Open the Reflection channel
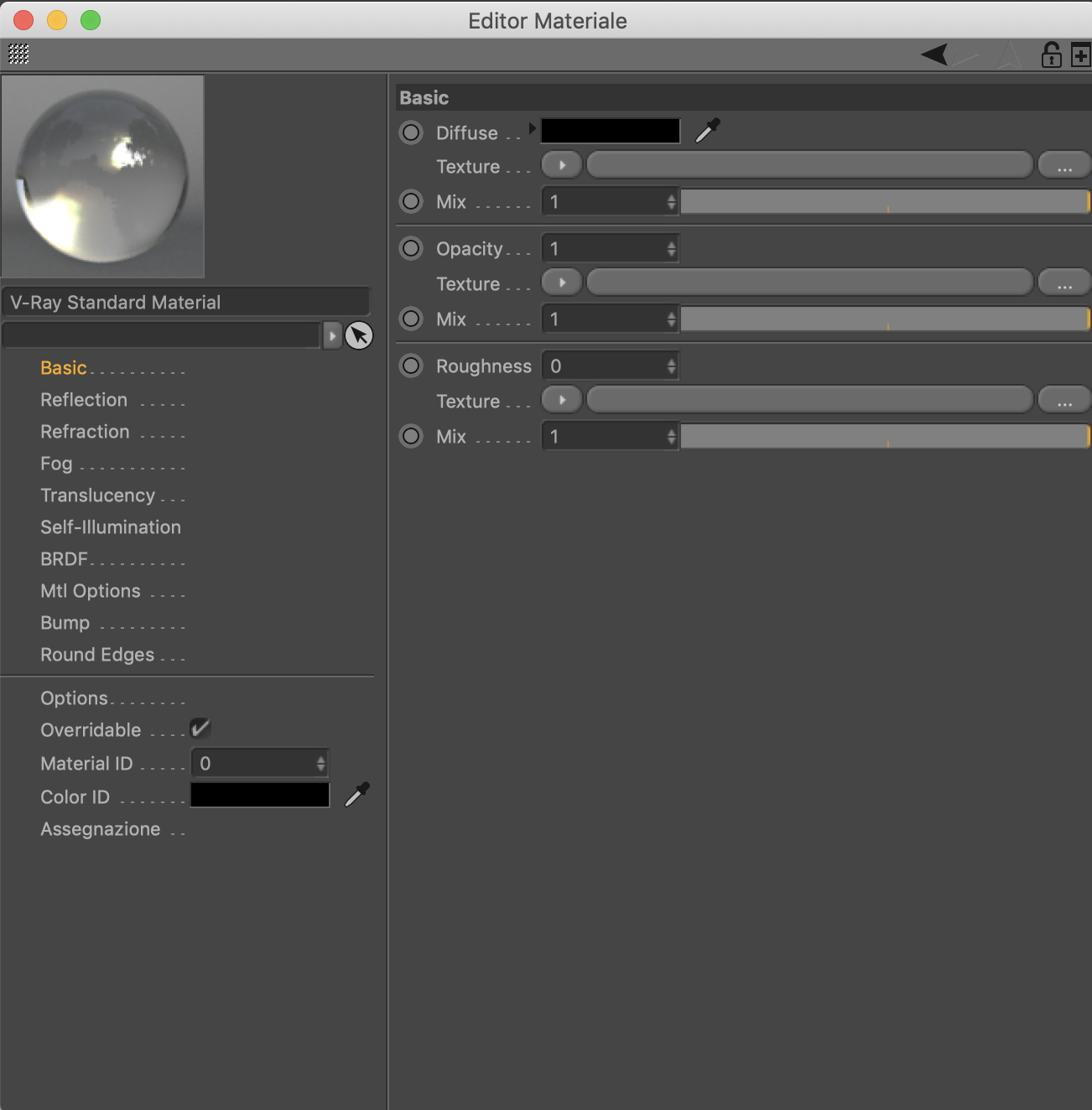Image resolution: width=1092 pixels, height=1110 pixels. [84, 400]
